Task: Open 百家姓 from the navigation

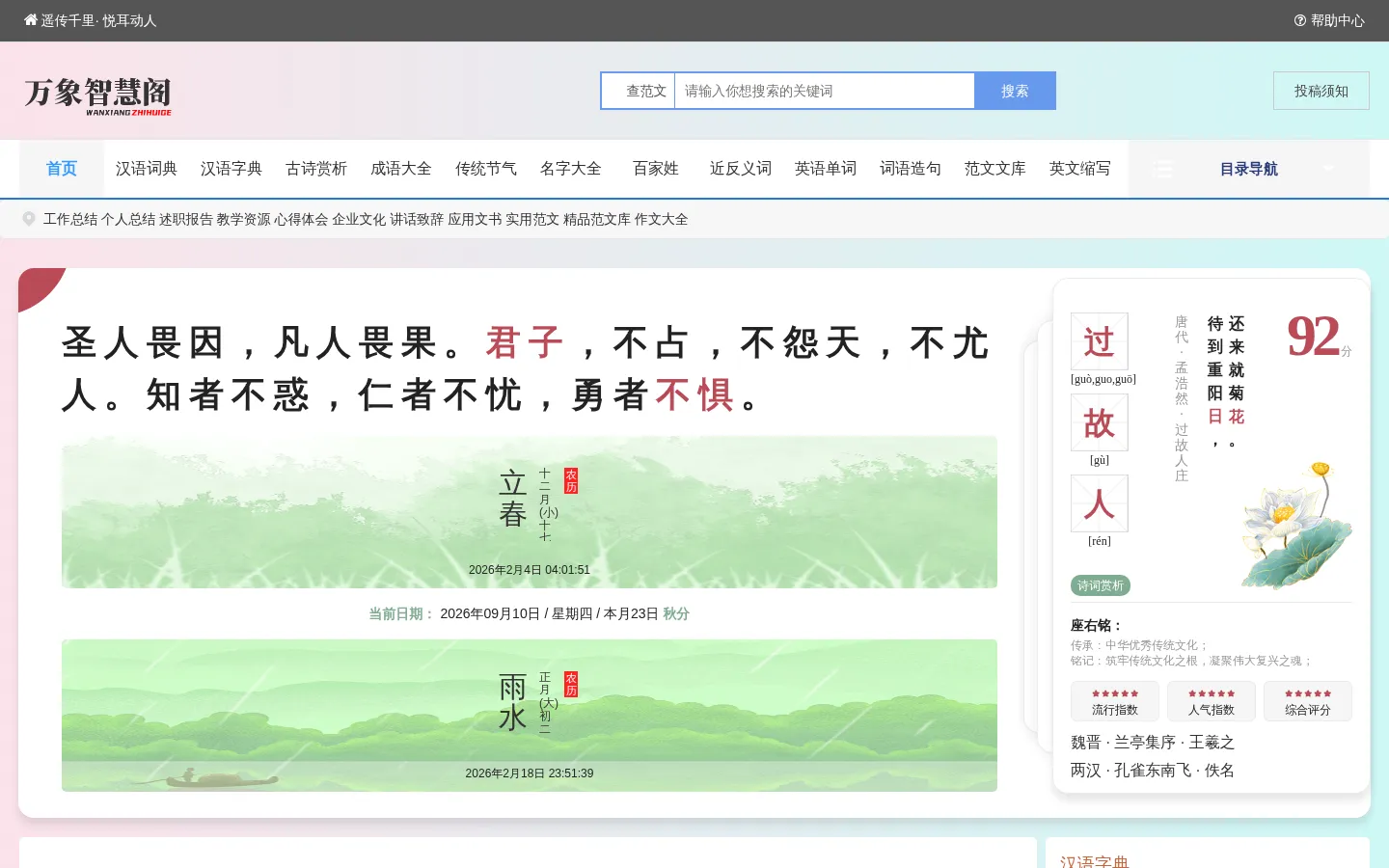Action: point(656,169)
